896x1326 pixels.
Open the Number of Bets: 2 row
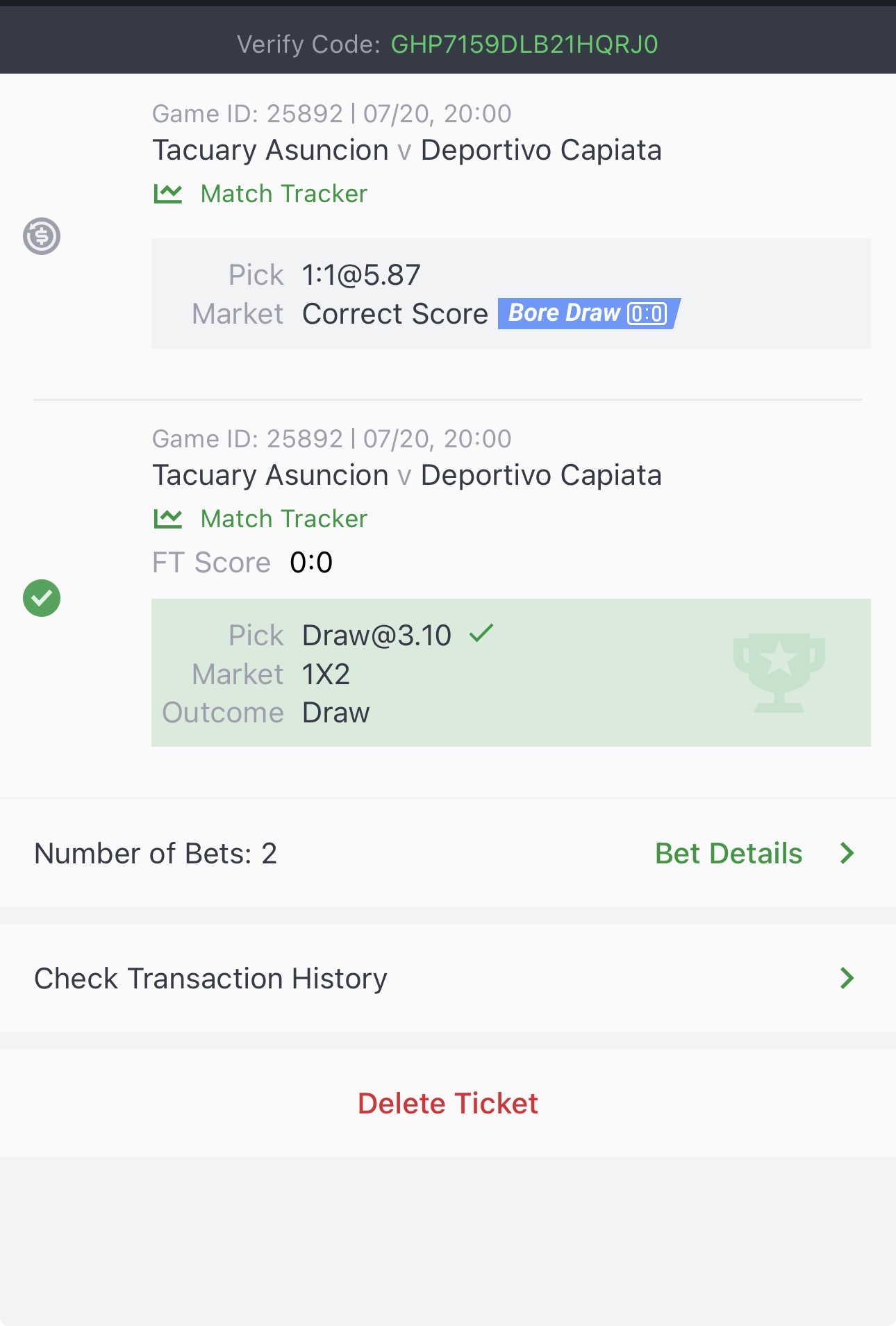pyautogui.click(x=448, y=853)
